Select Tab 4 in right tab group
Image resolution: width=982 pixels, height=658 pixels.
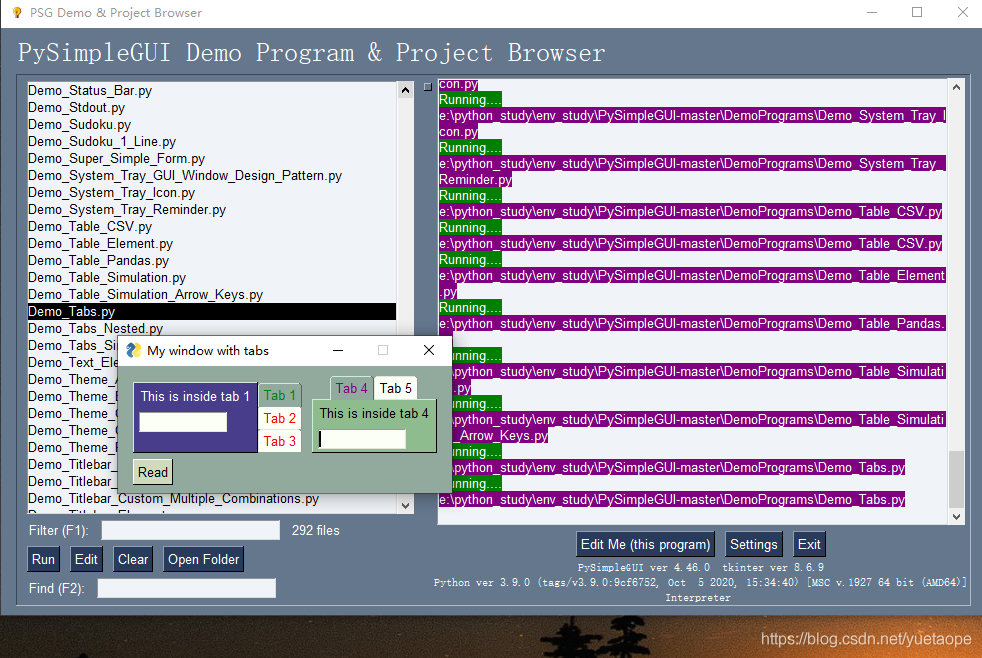351,388
